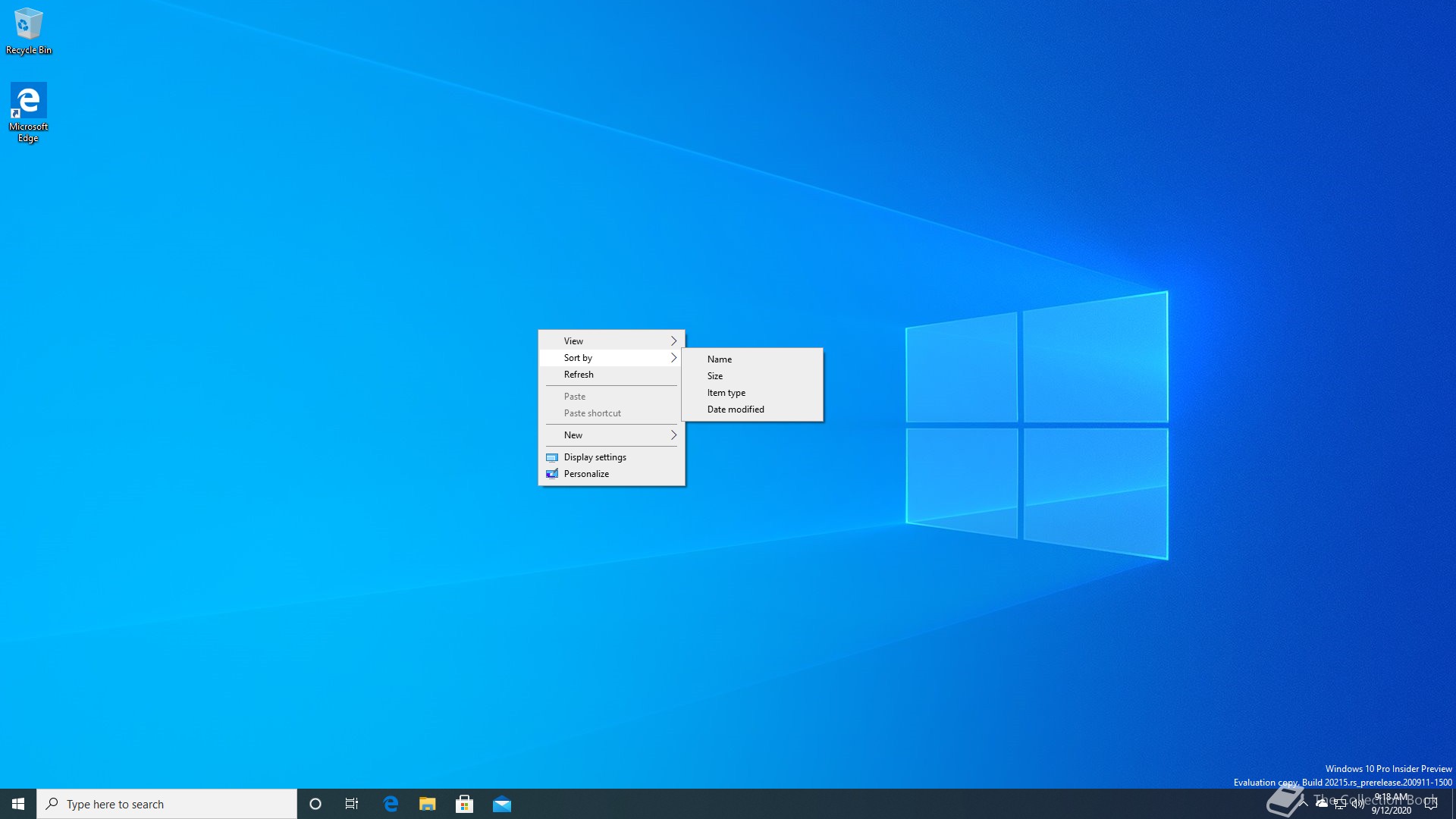The height and width of the screenshot is (819, 1456).
Task: Open Microsoft Store from the taskbar
Action: [x=464, y=804]
